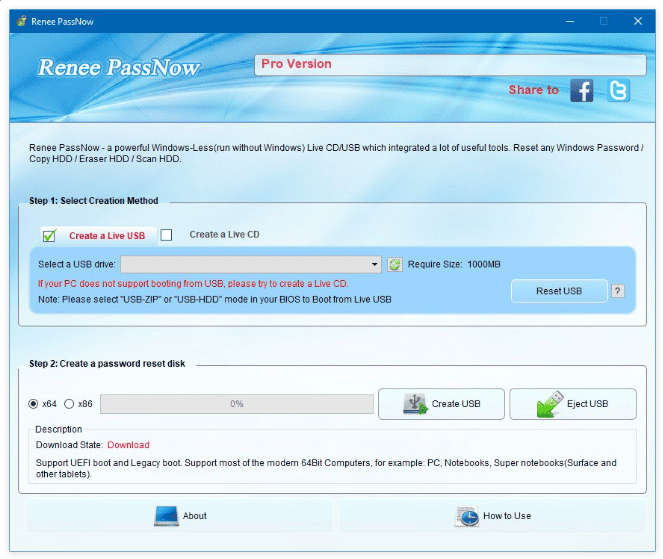Click the USB-ZIP BIOS note text

[214, 299]
